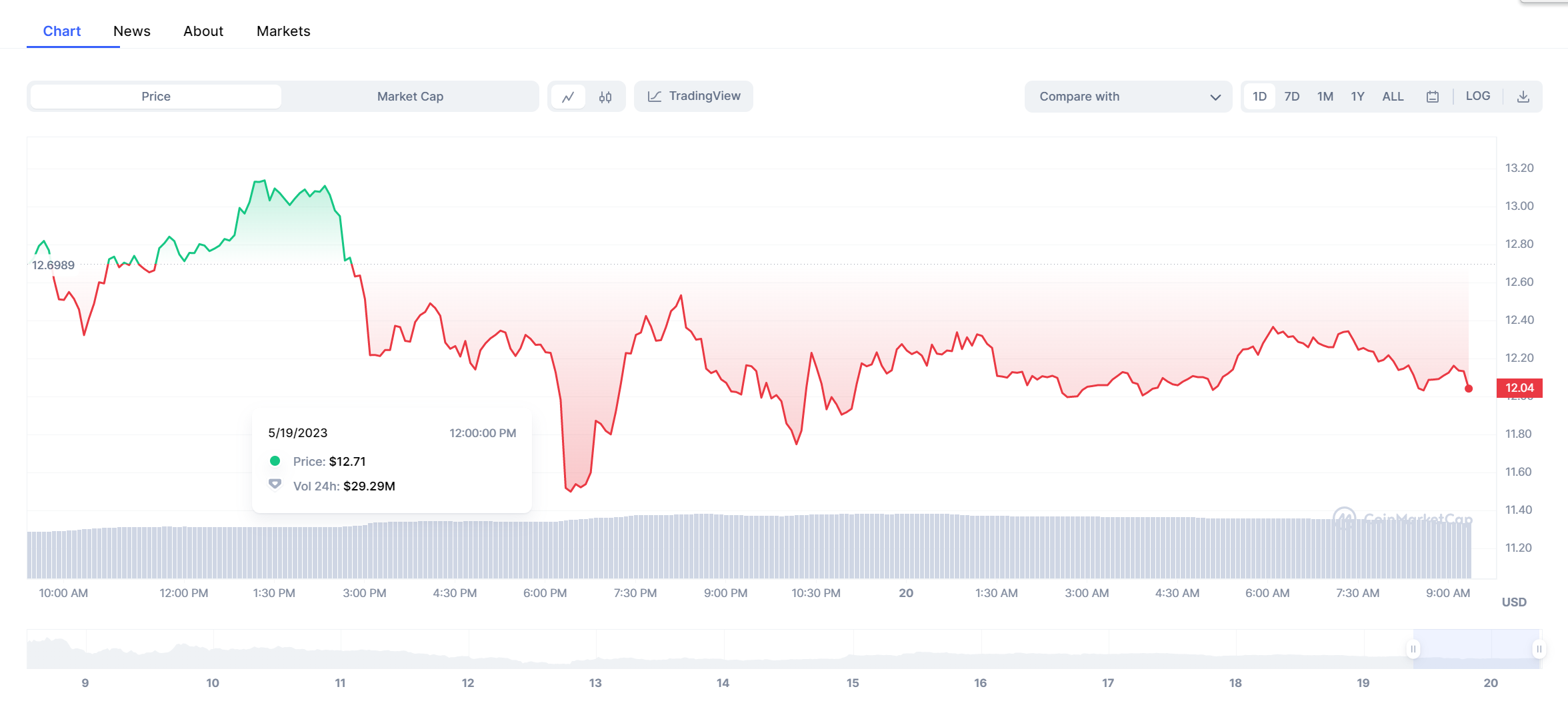Click the 12.80 price axis label
Image resolution: width=1568 pixels, height=719 pixels.
coord(1519,244)
